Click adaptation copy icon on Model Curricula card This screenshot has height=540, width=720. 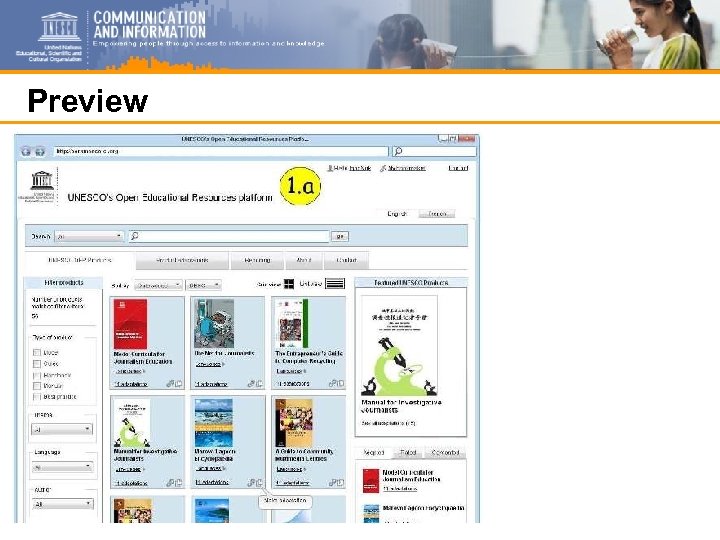pyautogui.click(x=178, y=383)
